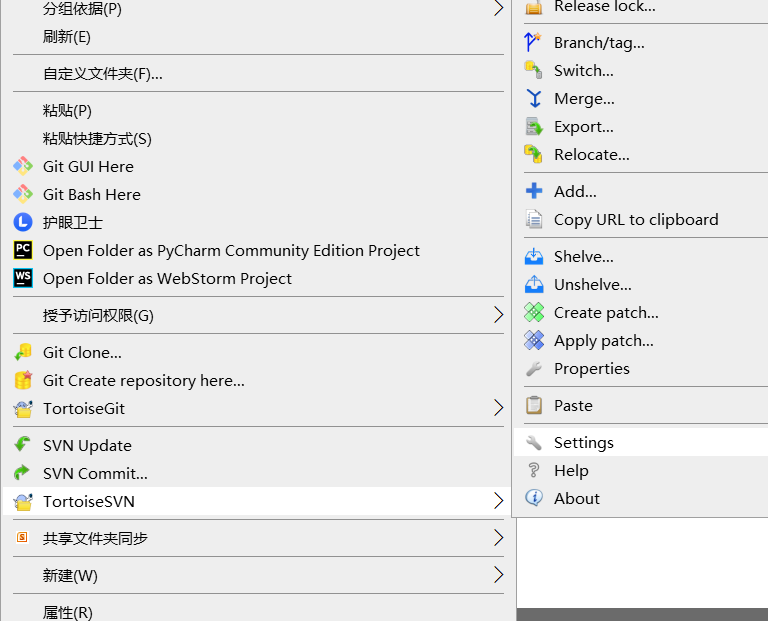Viewport: 768px width, 621px height.
Task: Click the Relocate icon
Action: pos(533,154)
